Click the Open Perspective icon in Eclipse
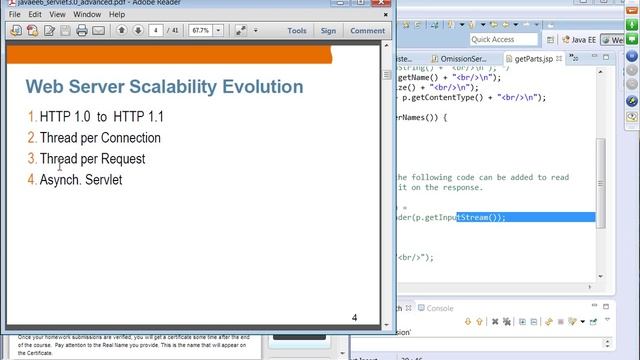The image size is (640, 360). click(x=550, y=40)
